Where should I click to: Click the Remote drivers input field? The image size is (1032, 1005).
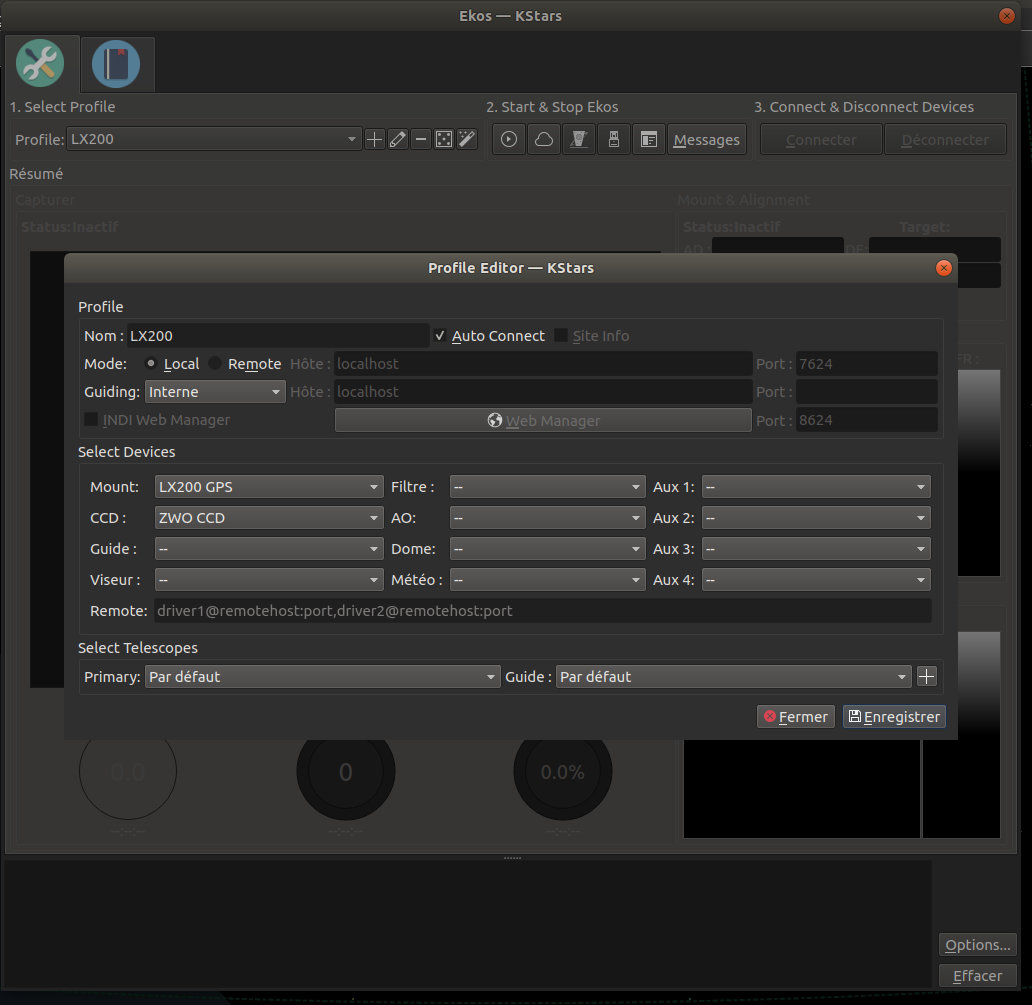click(543, 610)
